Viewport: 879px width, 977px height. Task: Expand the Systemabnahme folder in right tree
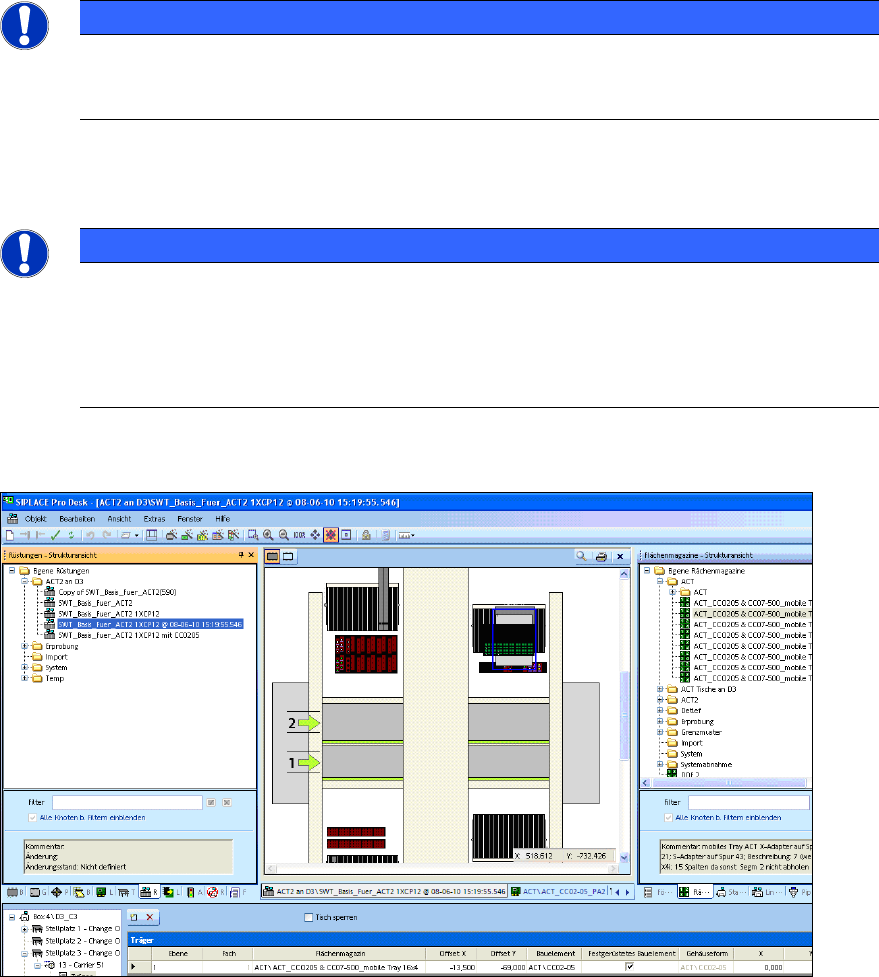pos(660,764)
